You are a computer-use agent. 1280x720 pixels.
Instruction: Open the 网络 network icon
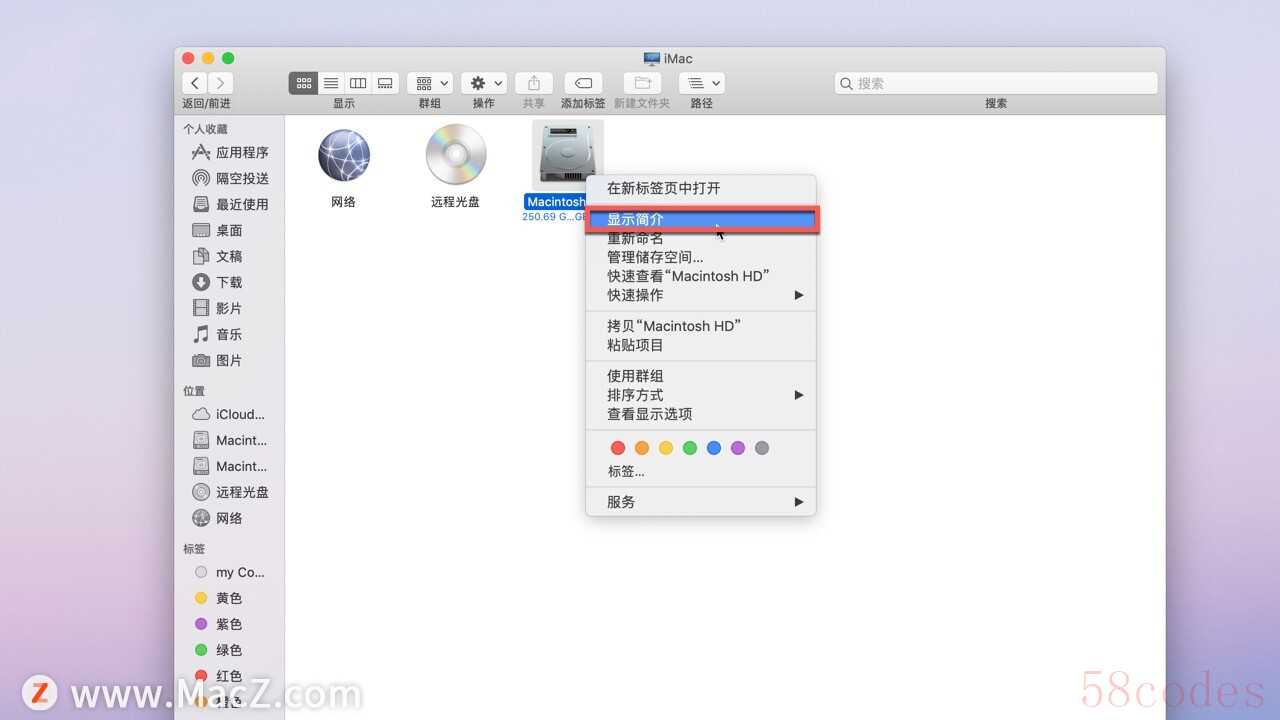click(x=343, y=158)
